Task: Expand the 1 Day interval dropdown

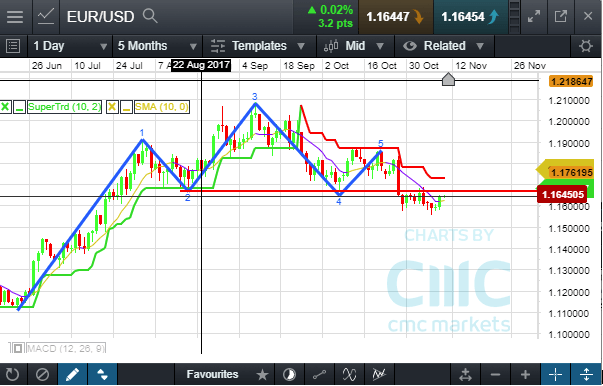Action: pyautogui.click(x=70, y=46)
